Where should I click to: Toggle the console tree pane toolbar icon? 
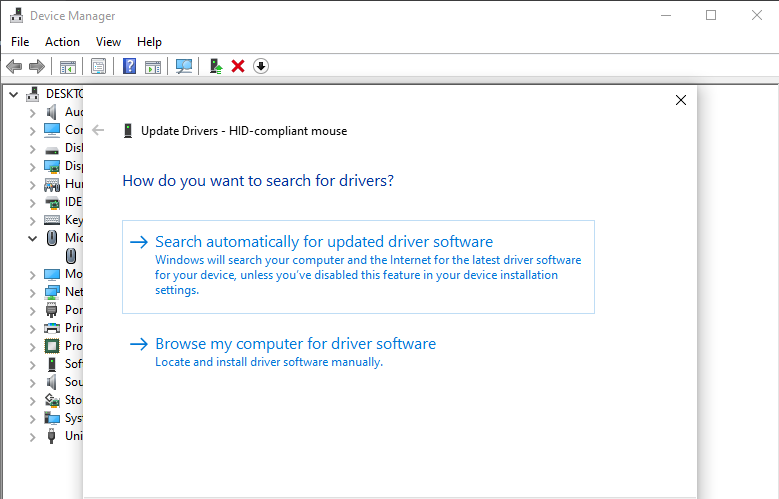click(x=68, y=66)
